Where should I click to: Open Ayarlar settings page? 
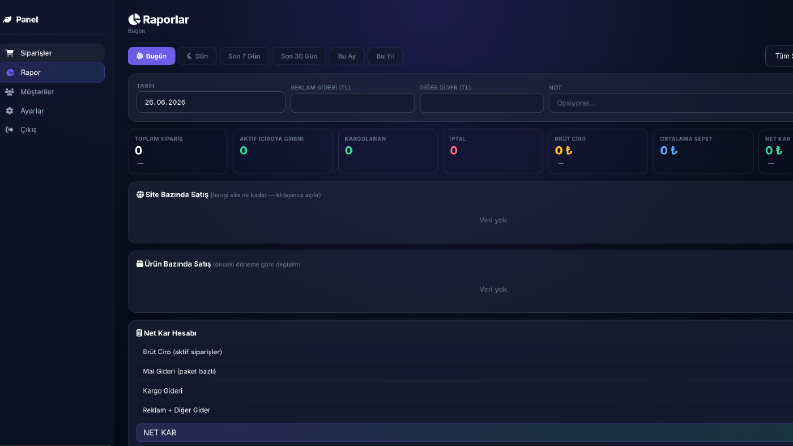(53, 111)
